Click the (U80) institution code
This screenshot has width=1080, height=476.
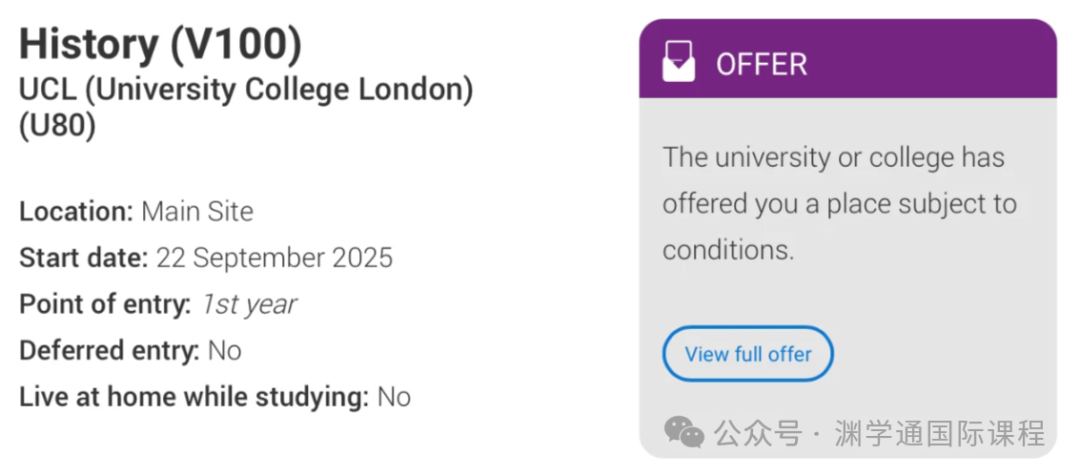(x=57, y=127)
